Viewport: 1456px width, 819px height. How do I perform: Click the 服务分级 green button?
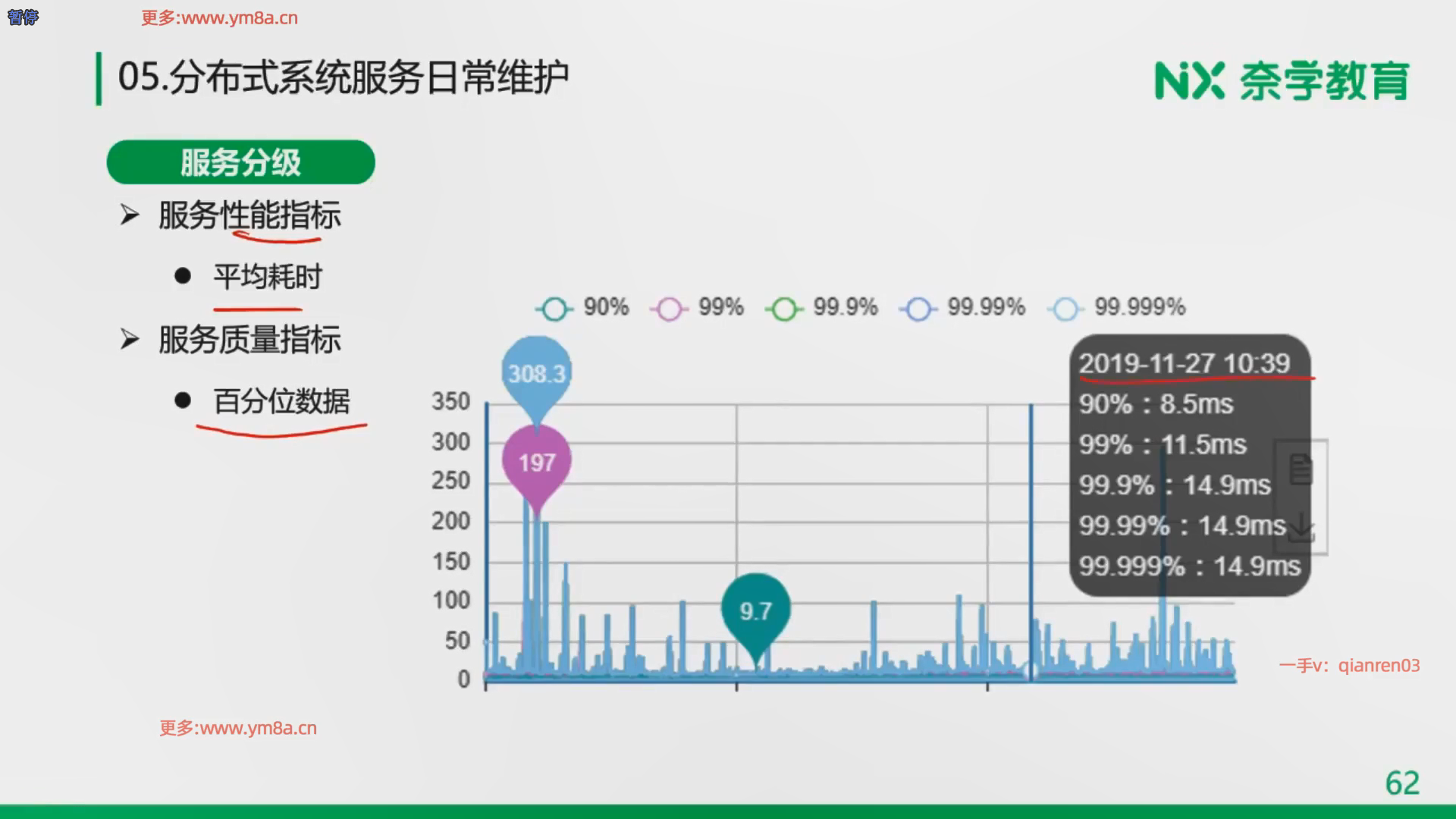(240, 162)
